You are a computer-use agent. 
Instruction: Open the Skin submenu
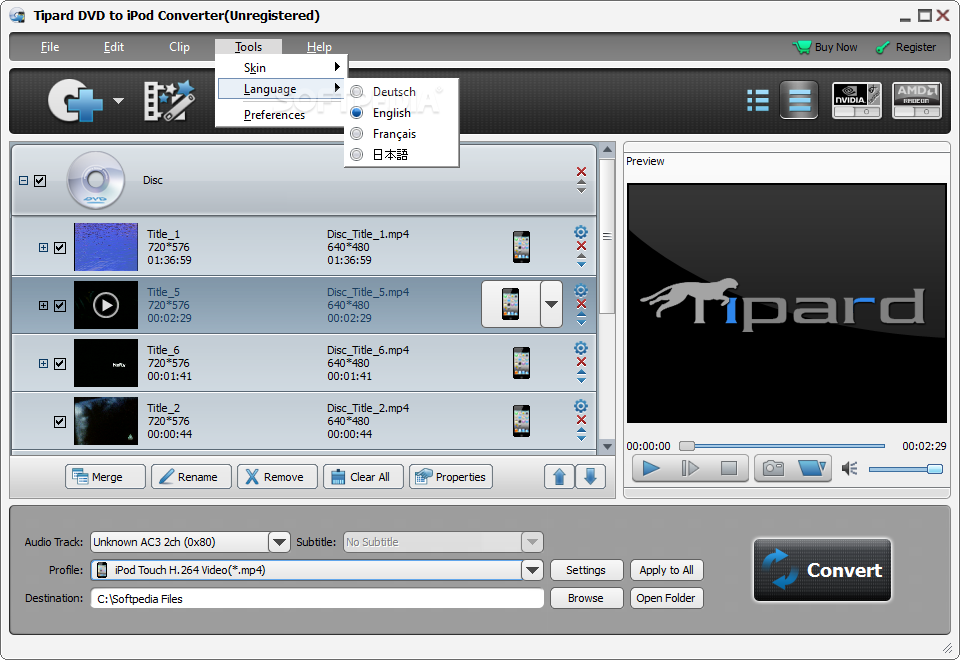281,67
